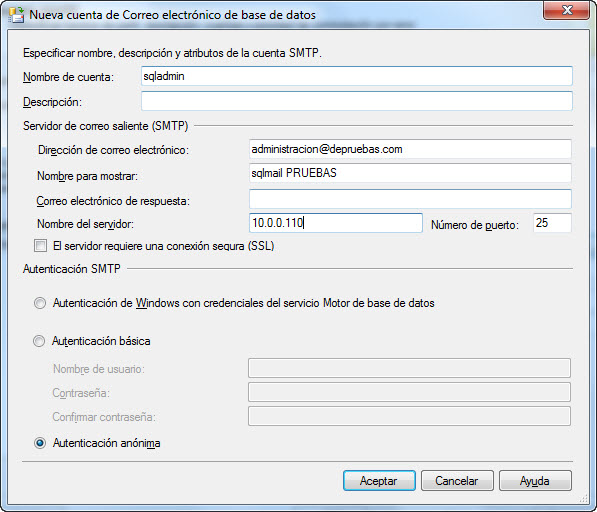Viewport: 597px width, 512px height.
Task: Focus the Nombre de cuenta field
Action: pyautogui.click(x=357, y=76)
